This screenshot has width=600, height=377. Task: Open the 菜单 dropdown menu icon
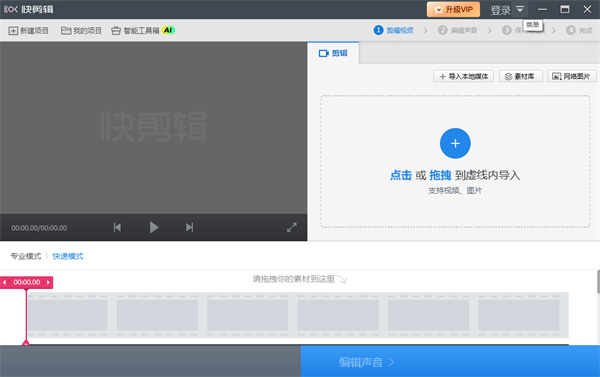pos(520,9)
